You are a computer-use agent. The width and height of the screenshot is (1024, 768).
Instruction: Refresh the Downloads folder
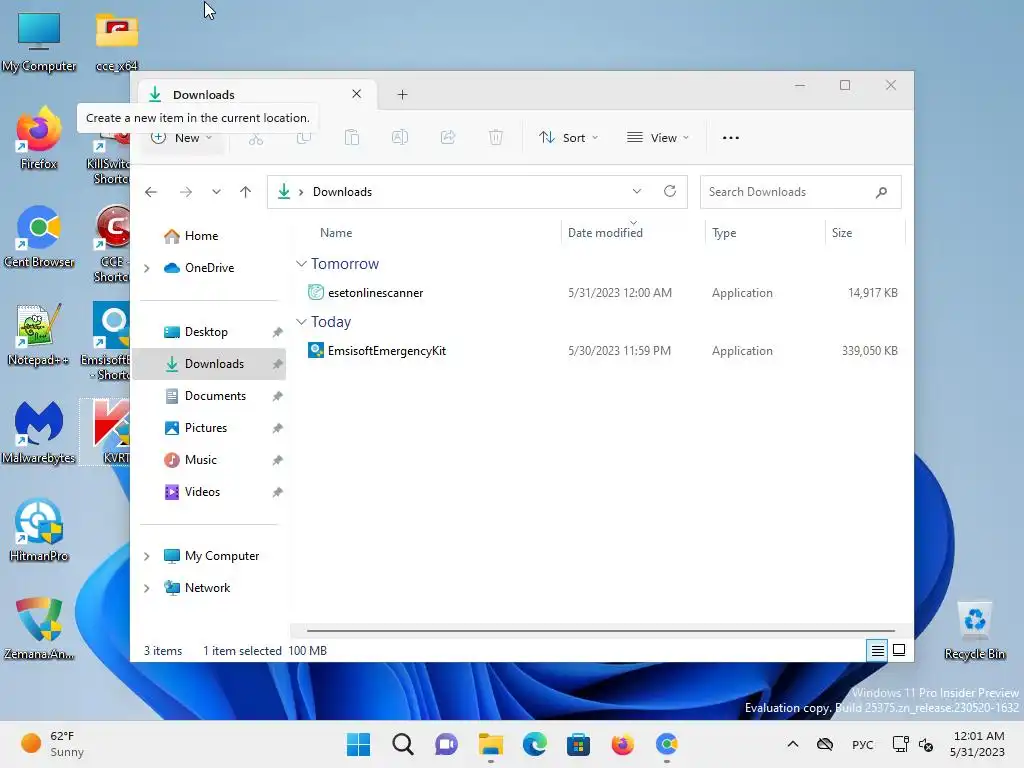click(670, 191)
